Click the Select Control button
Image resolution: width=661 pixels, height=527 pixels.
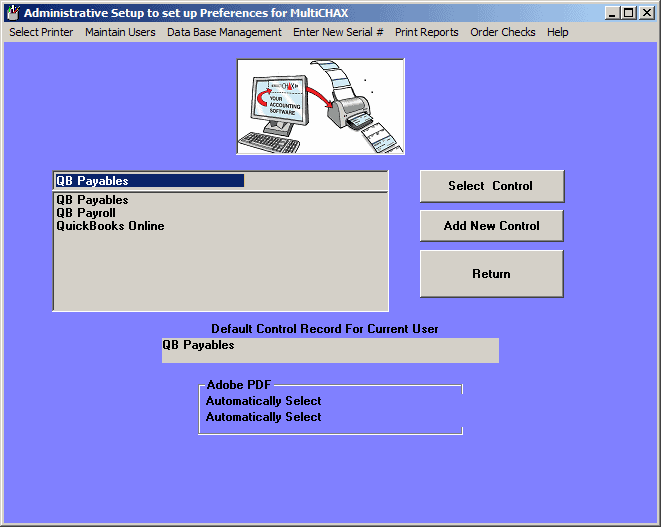(x=492, y=186)
